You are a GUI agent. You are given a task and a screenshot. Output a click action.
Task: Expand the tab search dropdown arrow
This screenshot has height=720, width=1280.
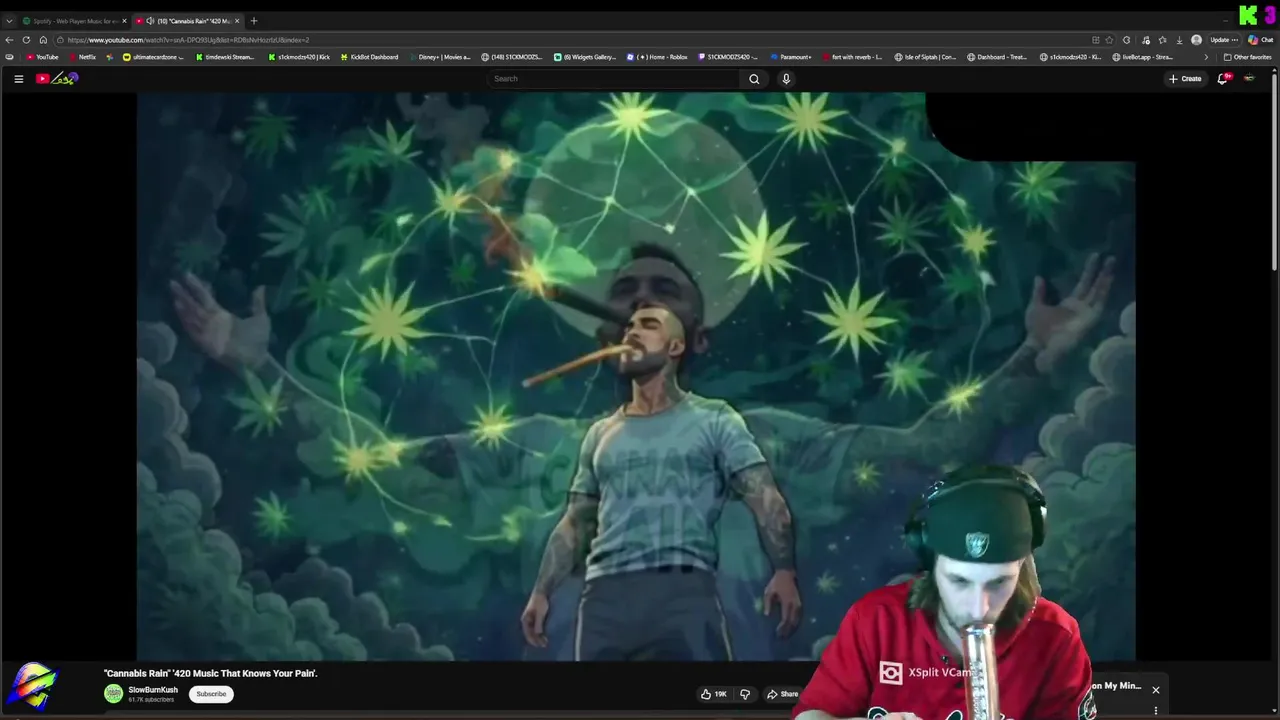pos(9,21)
